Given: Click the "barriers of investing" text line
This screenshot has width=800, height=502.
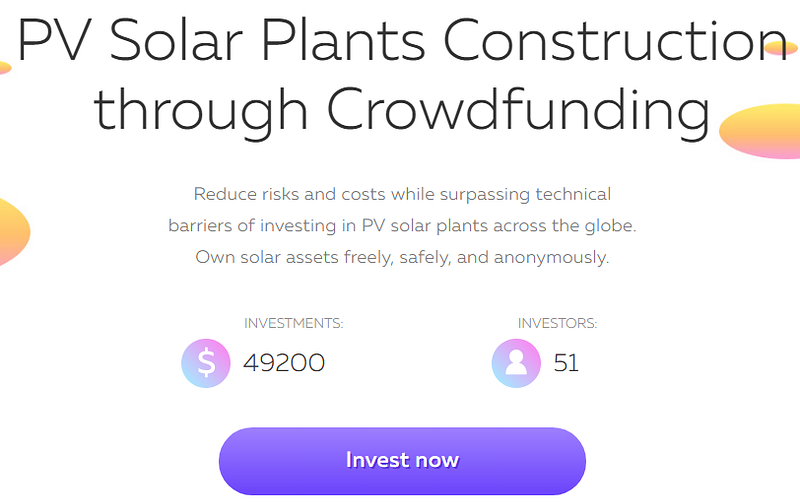Looking at the screenshot, I should tap(401, 225).
